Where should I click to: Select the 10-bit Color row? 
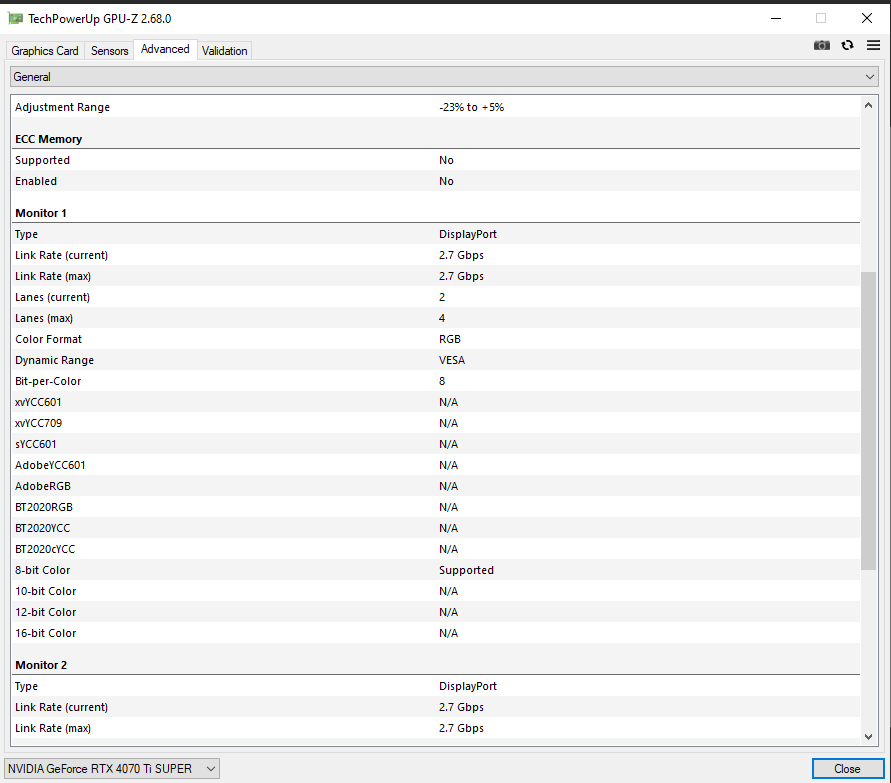click(x=435, y=592)
